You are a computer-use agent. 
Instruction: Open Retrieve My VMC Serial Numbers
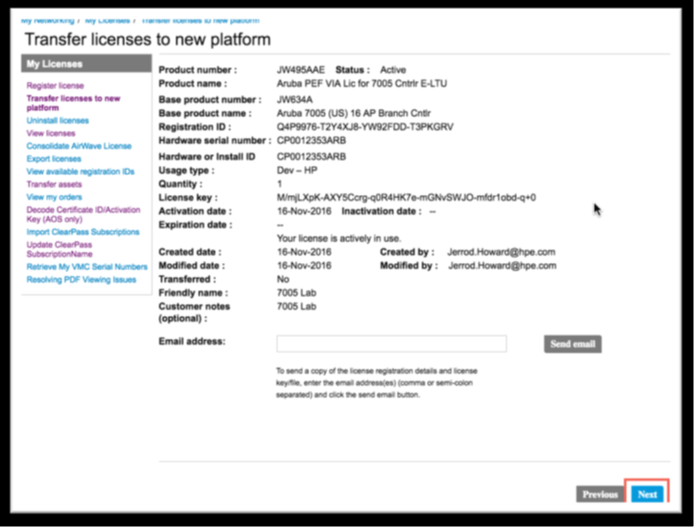tap(87, 267)
